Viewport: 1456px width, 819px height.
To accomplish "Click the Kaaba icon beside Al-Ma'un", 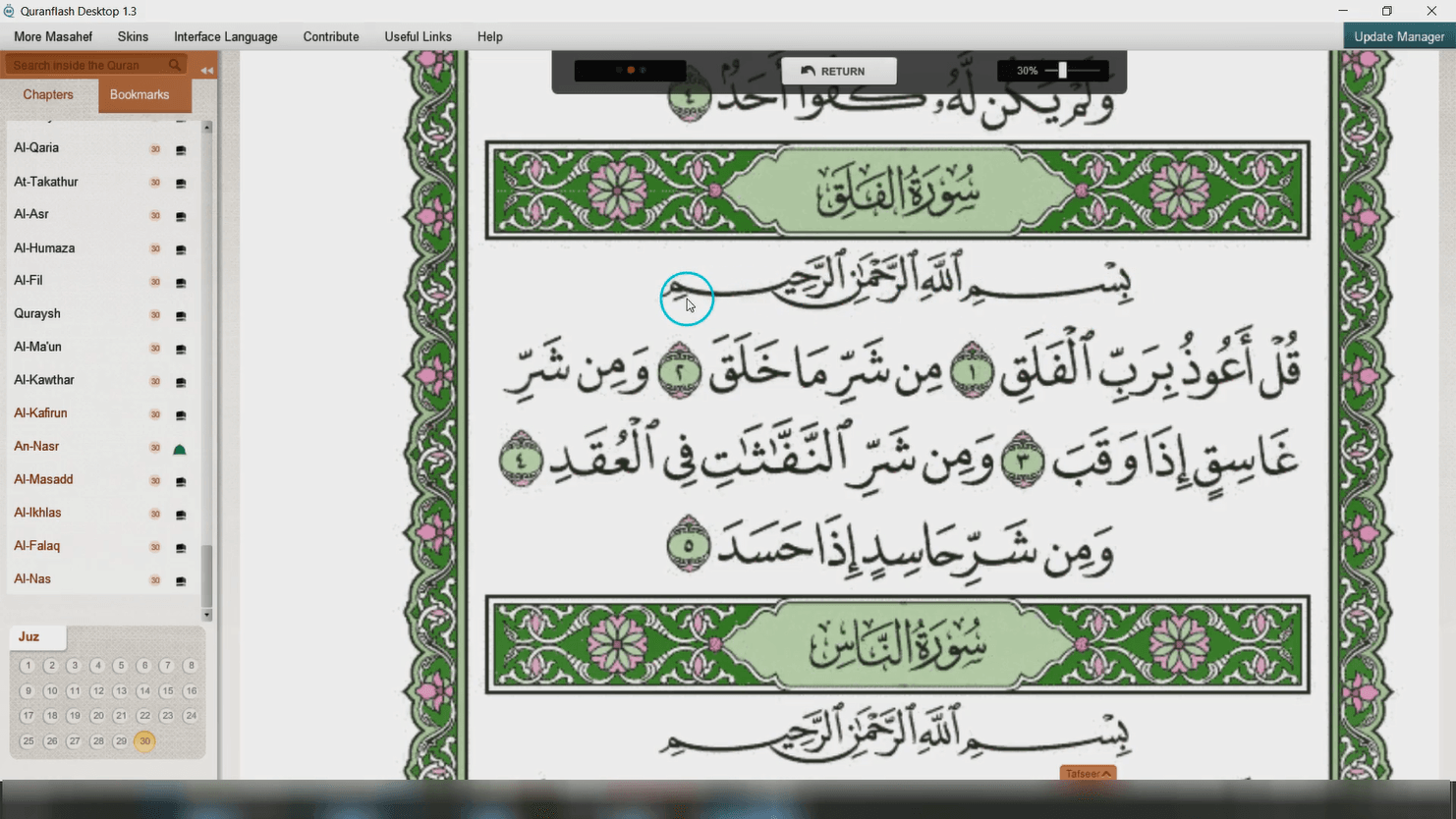I will point(181,349).
